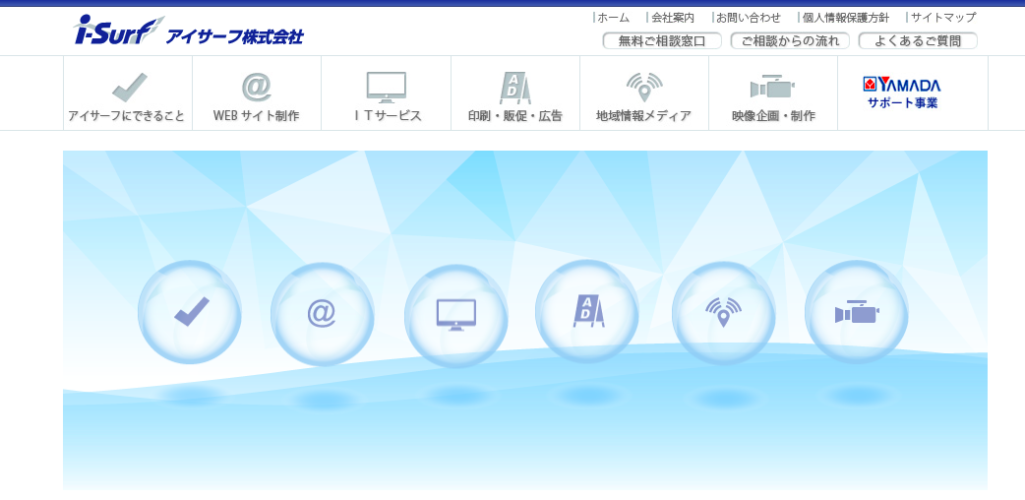Image resolution: width=1025 pixels, height=500 pixels.
Task: Visit the サイトマップ link
Action: click(942, 17)
